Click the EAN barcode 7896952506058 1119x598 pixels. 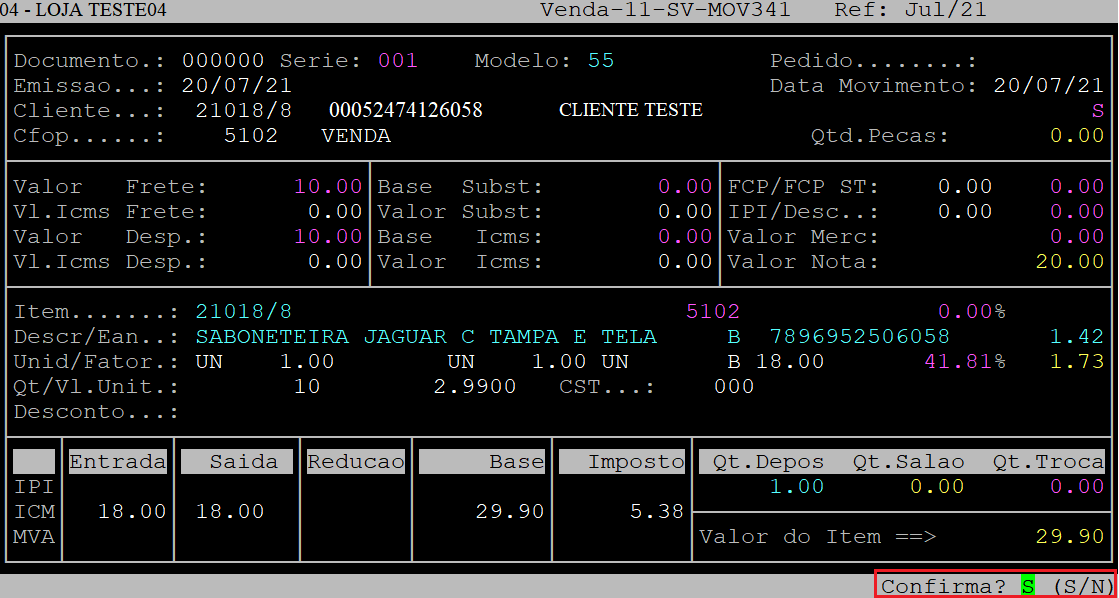click(x=859, y=337)
